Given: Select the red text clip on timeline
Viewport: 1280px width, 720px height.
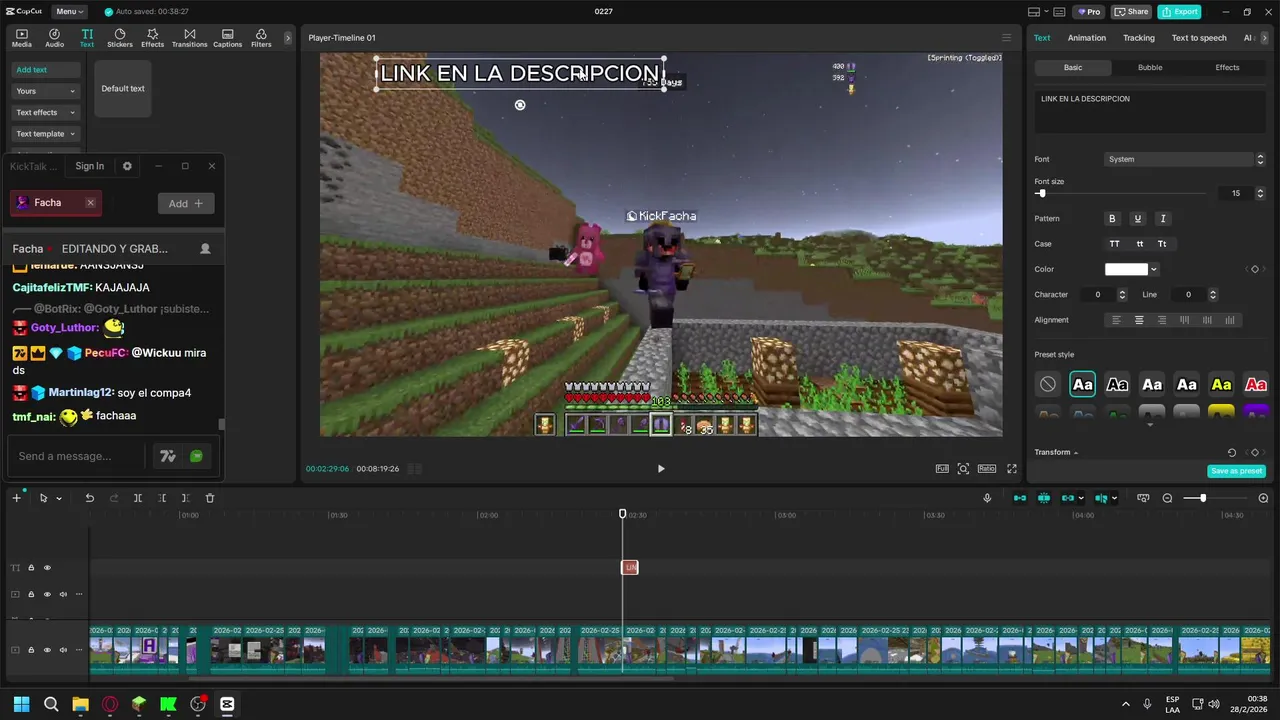Looking at the screenshot, I should click(x=630, y=568).
